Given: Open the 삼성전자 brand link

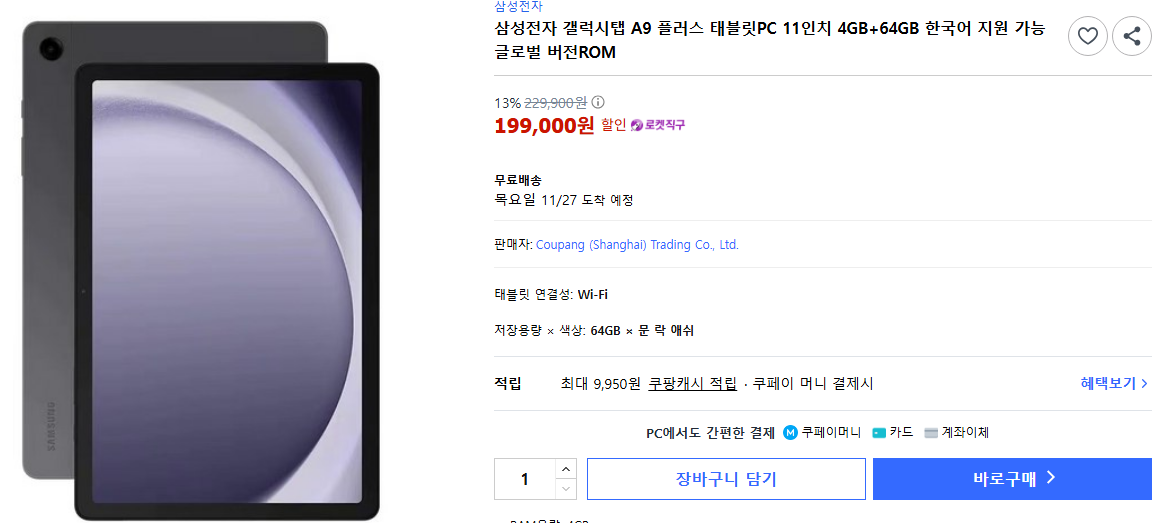Looking at the screenshot, I should [519, 6].
